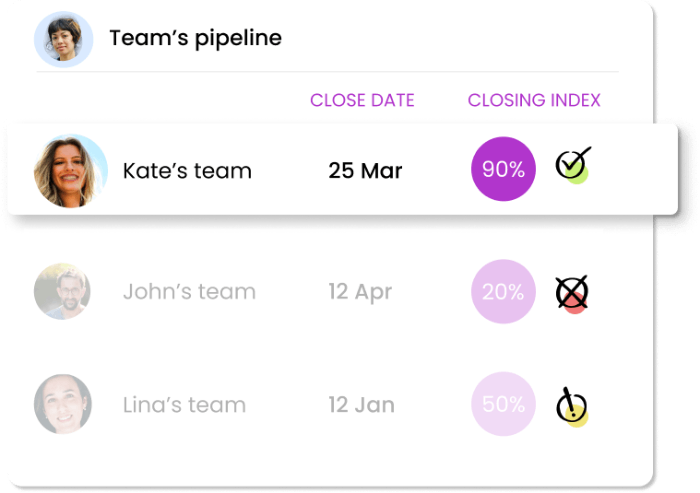Click Lina's profile photo
The image size is (700, 493).
(62, 404)
